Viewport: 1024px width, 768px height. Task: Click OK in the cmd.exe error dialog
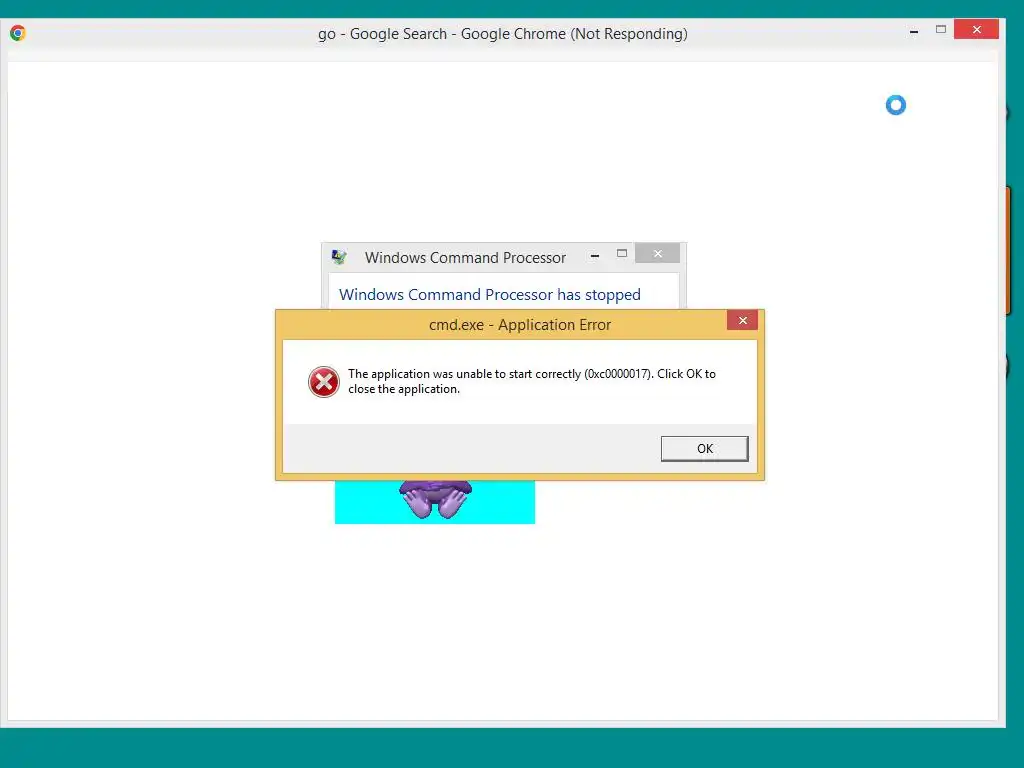click(704, 449)
